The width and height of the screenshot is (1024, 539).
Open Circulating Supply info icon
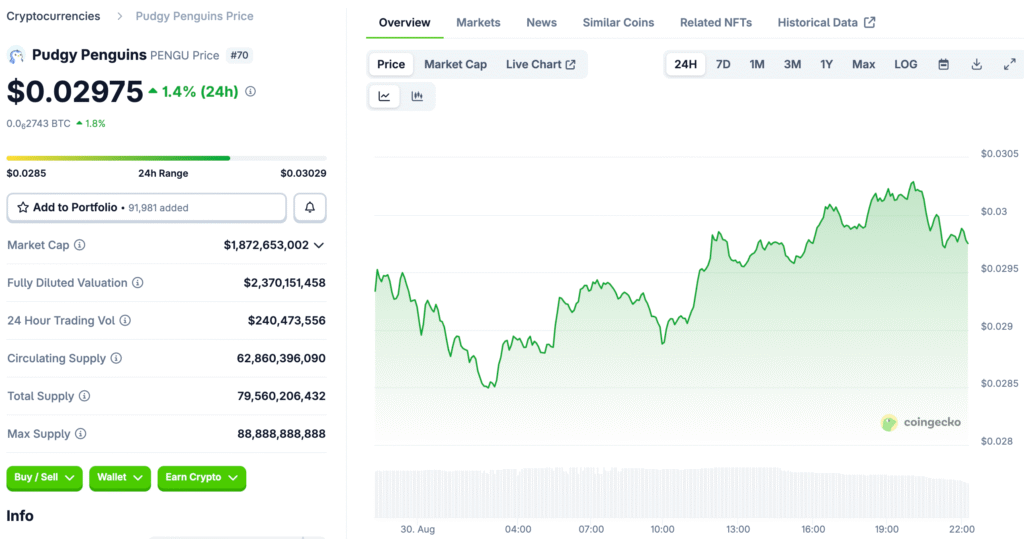(116, 358)
